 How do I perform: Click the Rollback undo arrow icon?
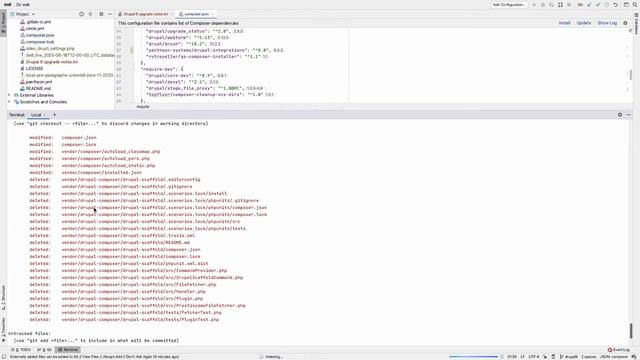coord(616,4)
